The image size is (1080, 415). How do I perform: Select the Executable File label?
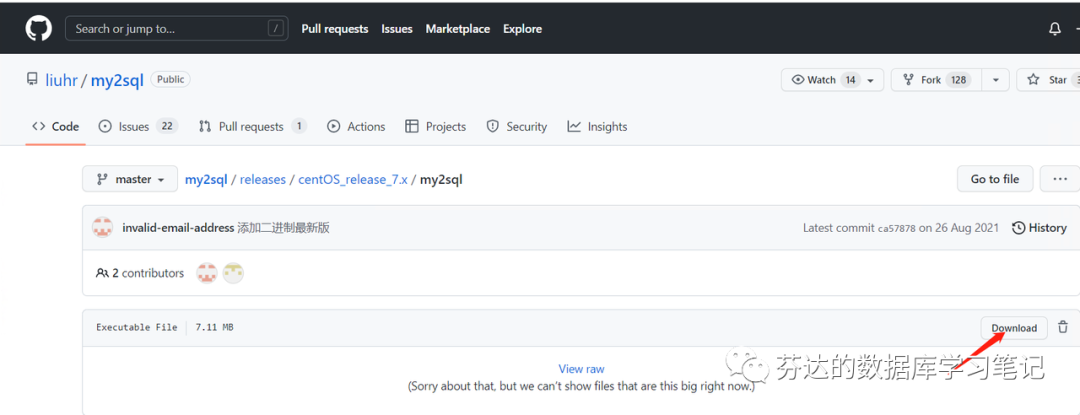pos(136,328)
